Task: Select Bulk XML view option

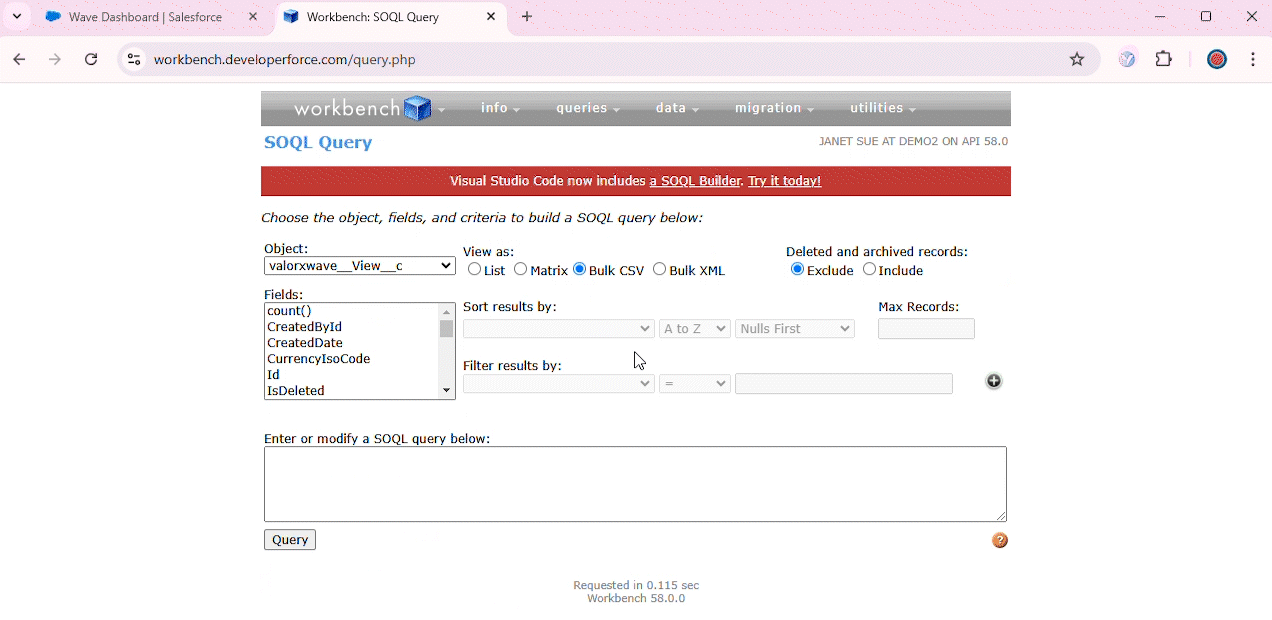Action: pyautogui.click(x=659, y=269)
